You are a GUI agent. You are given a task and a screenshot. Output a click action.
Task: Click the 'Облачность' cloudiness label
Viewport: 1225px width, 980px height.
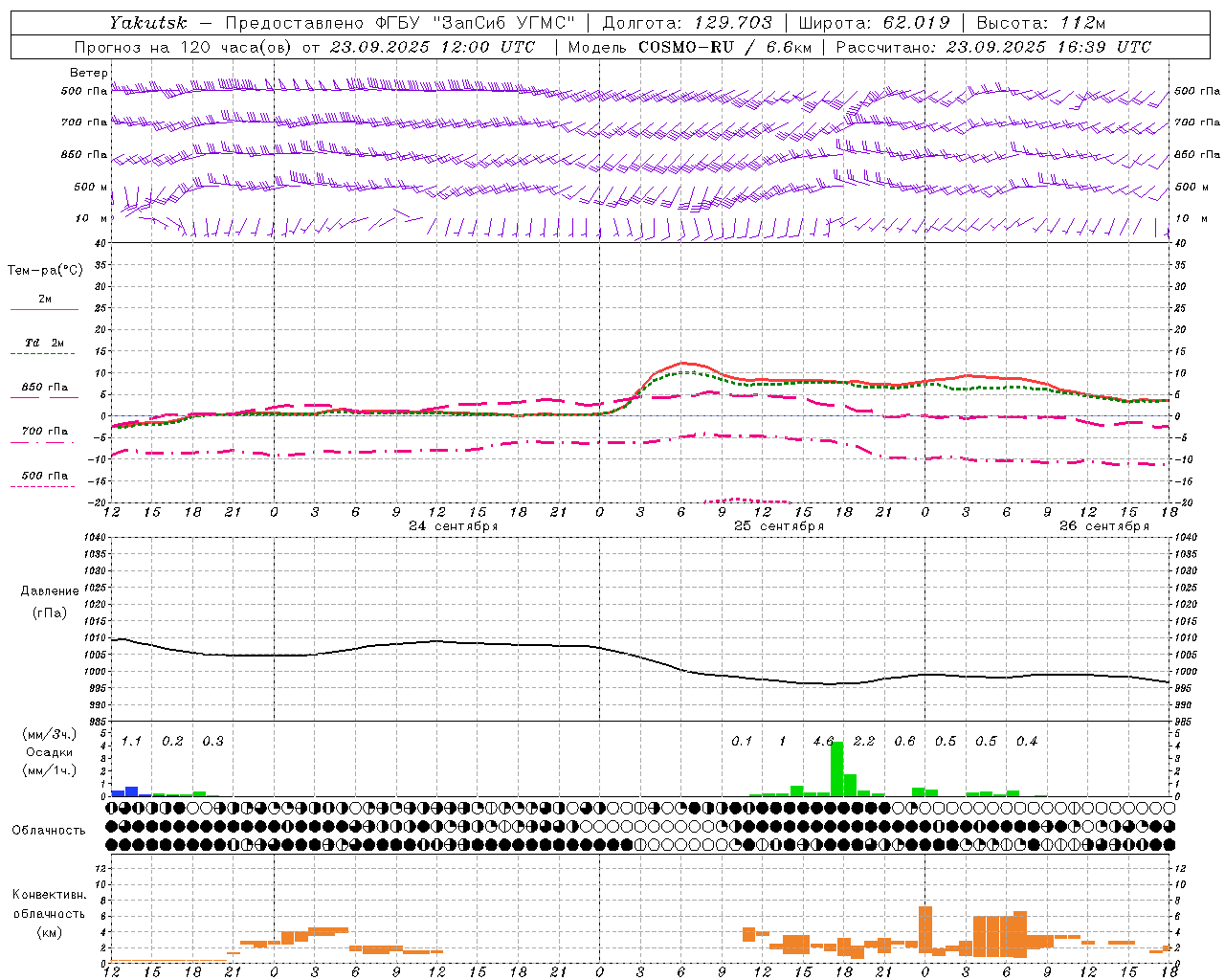point(49,831)
